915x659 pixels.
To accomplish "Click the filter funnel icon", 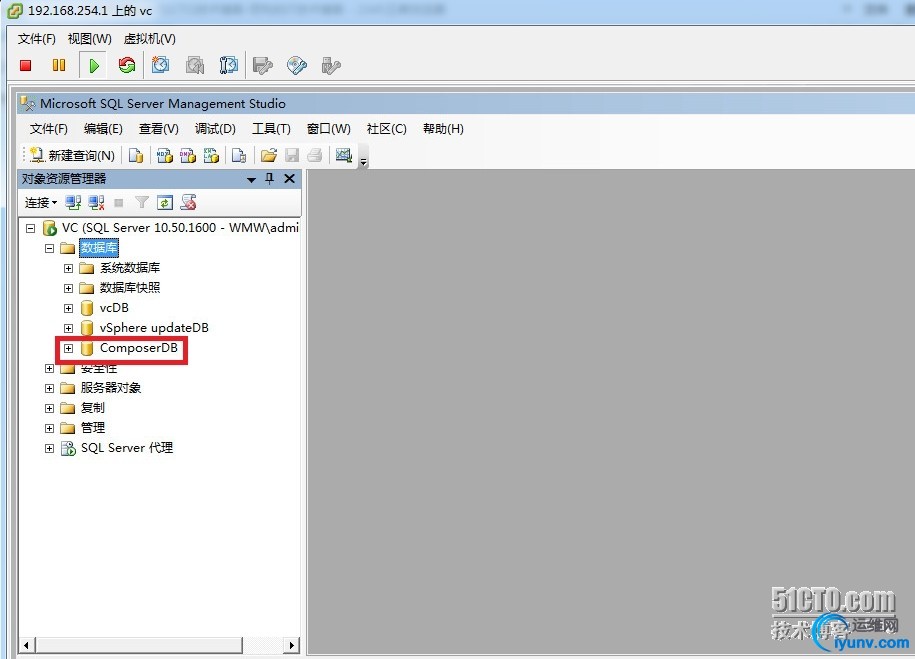I will click(142, 203).
